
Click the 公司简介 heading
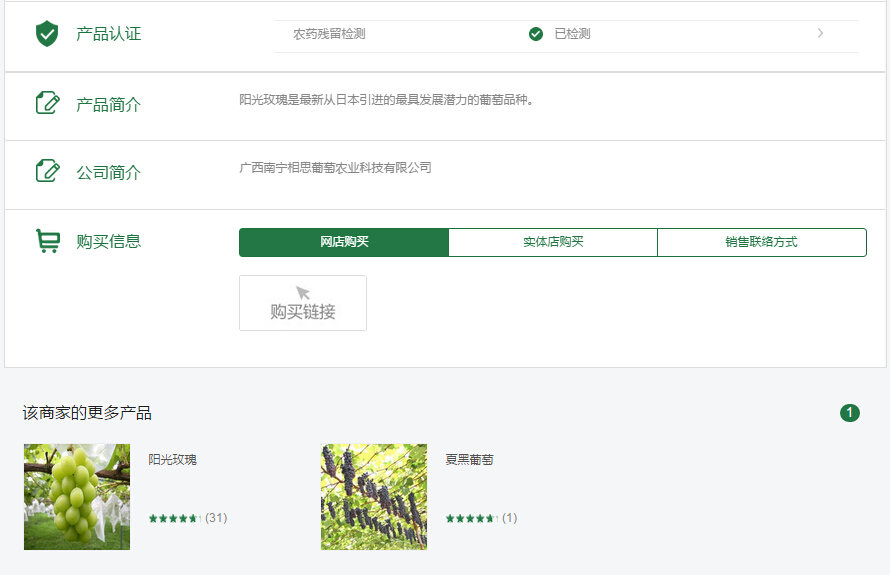pos(108,173)
